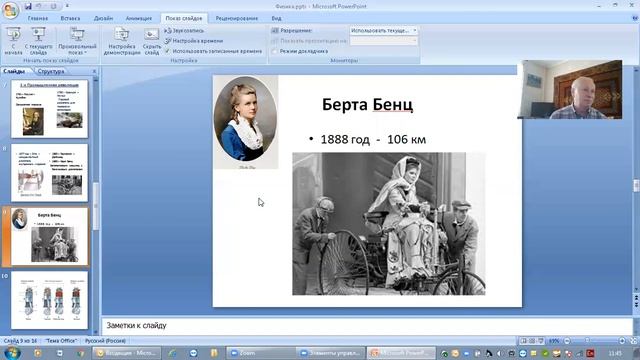Click the title Берта Бенц on slide
640x360 pixels.
point(367,104)
